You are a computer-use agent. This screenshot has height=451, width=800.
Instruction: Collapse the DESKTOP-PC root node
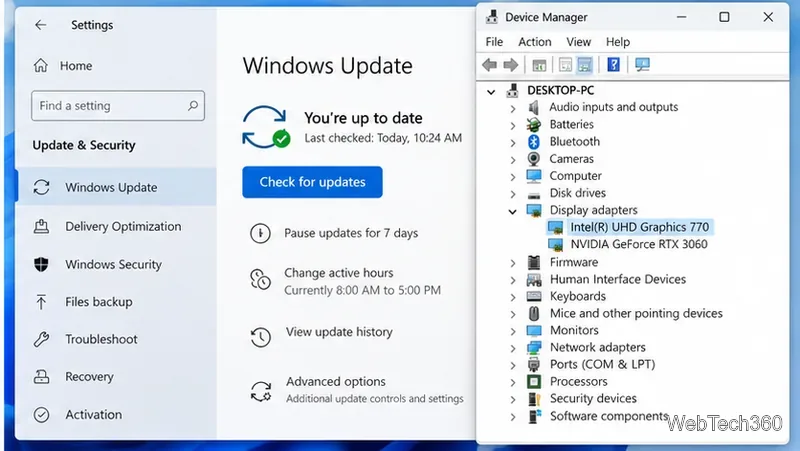coord(491,92)
